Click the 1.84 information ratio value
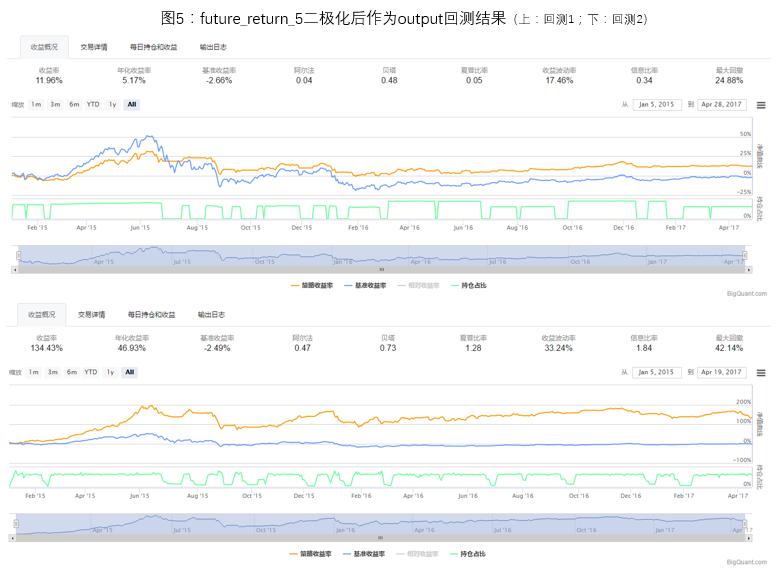 [x=644, y=348]
